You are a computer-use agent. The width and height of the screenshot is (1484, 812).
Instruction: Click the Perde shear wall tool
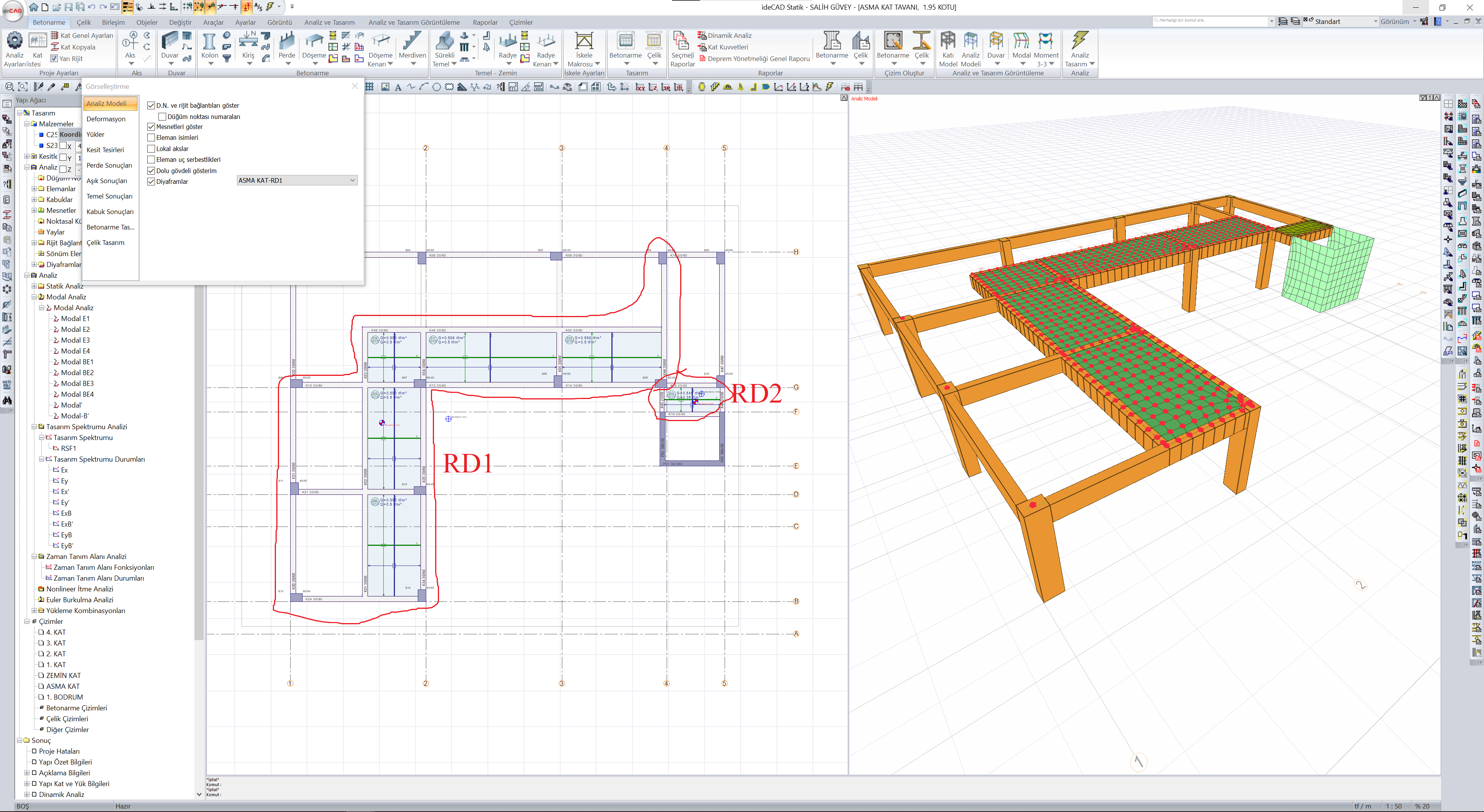(286, 42)
